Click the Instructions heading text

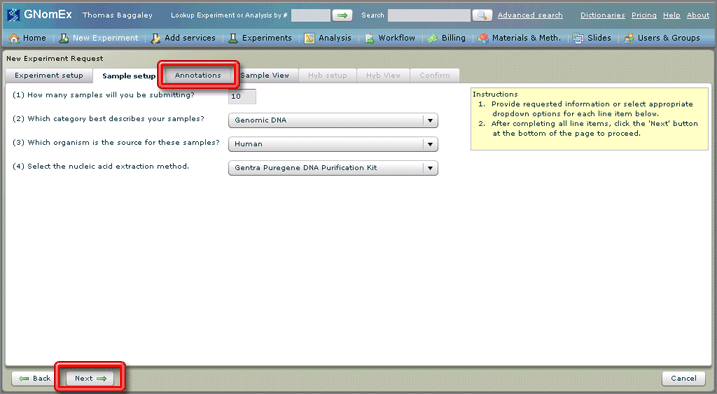point(495,94)
